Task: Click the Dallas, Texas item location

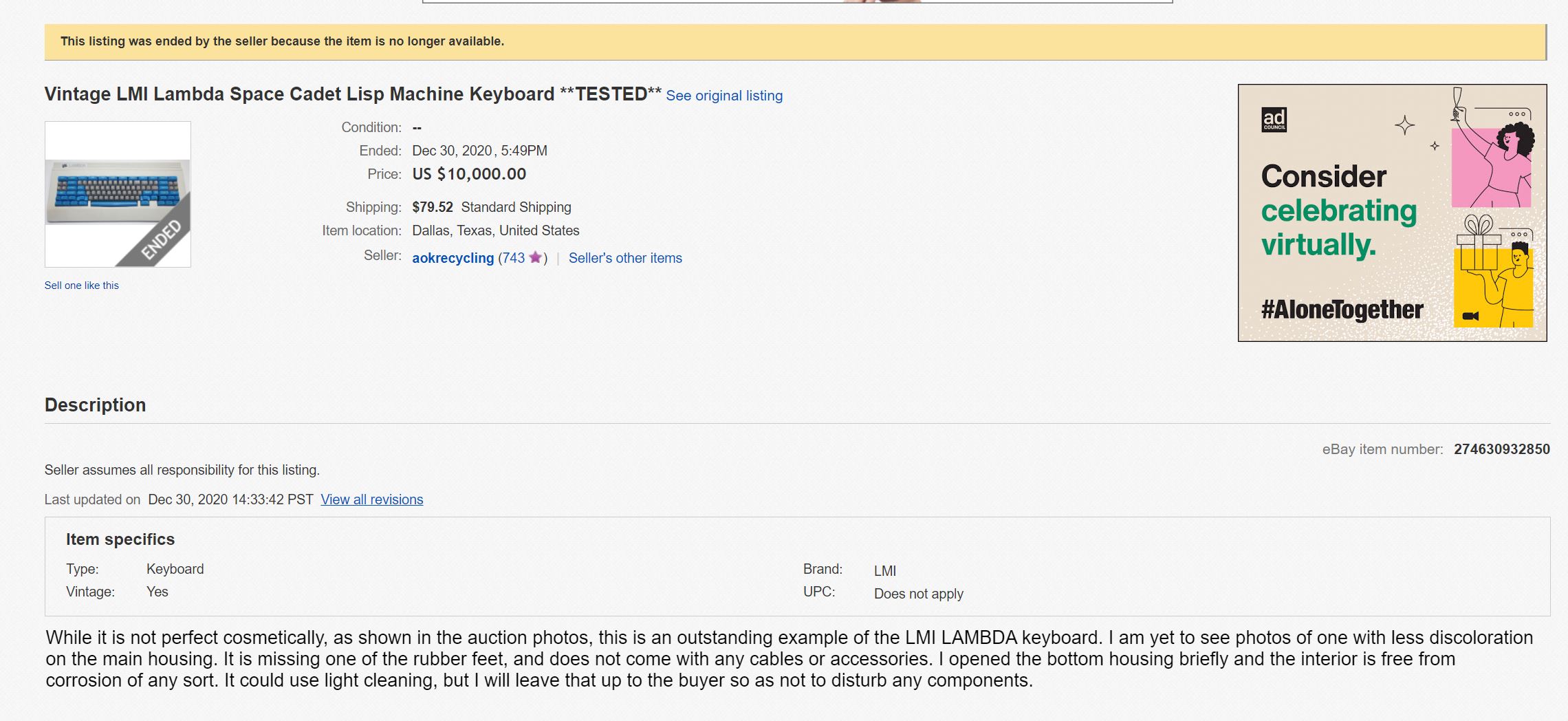Action: (x=494, y=230)
